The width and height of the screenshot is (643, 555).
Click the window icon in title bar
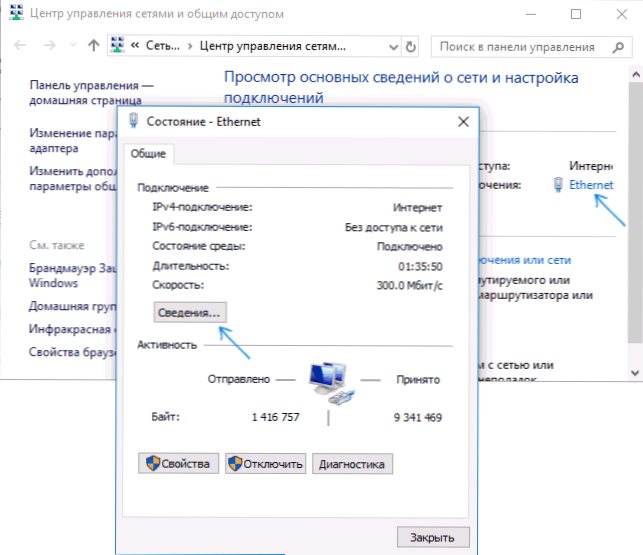pos(16,13)
